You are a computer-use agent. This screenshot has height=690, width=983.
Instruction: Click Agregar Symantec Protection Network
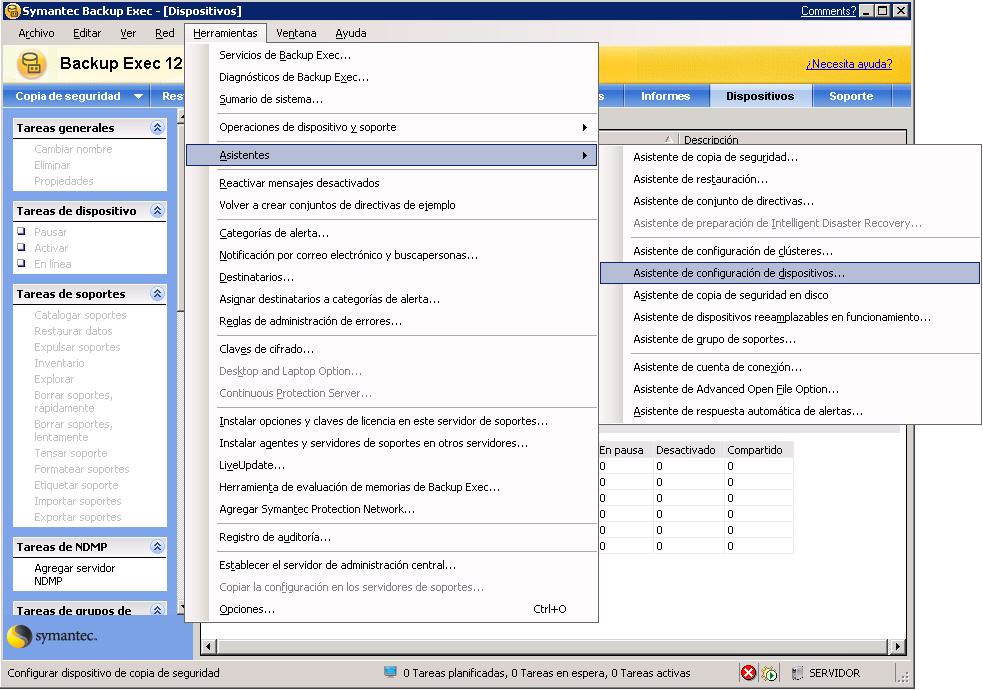tap(391, 509)
